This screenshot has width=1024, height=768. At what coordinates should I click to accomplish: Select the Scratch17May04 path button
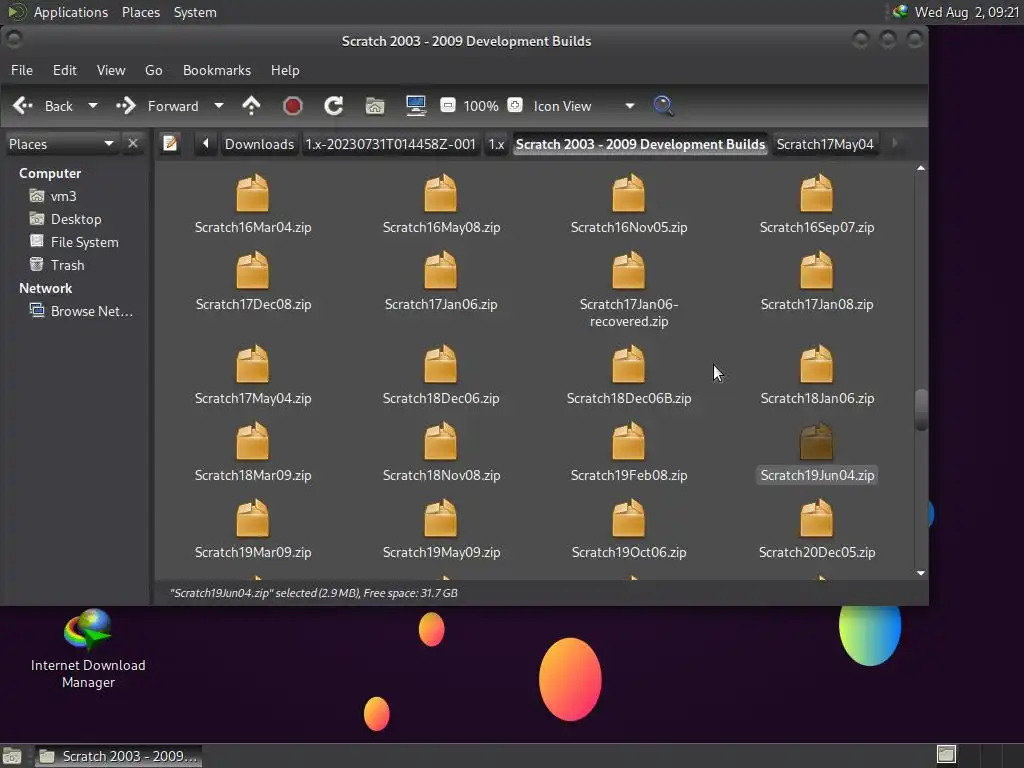825,144
